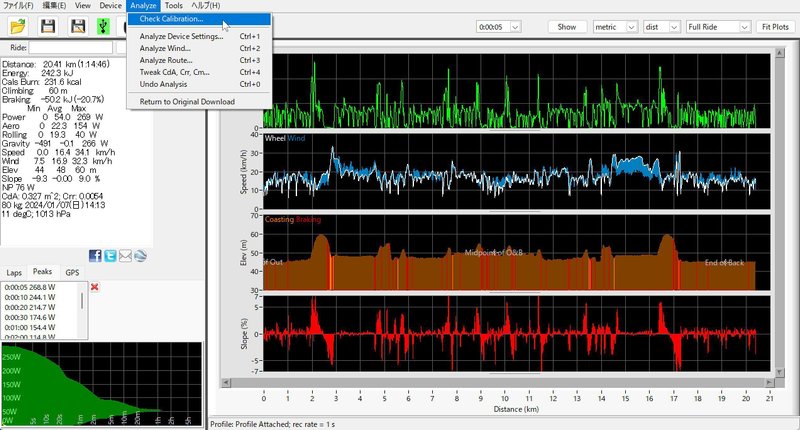Switch to the Laps tab
The width and height of the screenshot is (800, 430).
tap(14, 273)
